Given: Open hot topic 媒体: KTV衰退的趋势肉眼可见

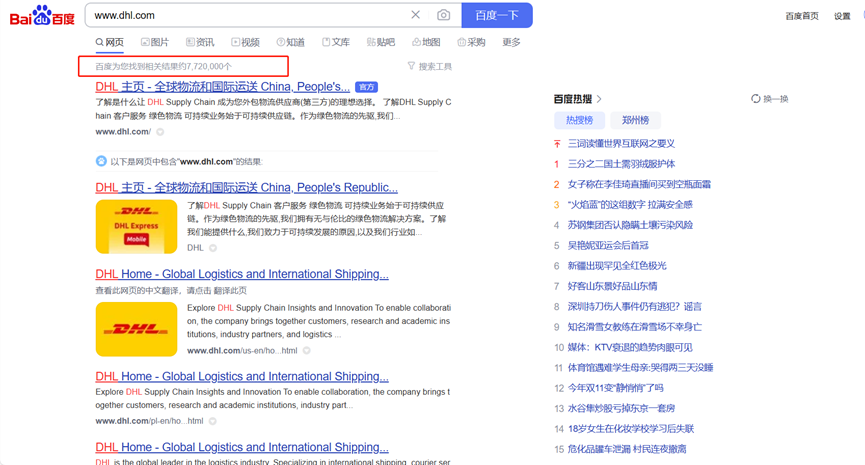Looking at the screenshot, I should tap(630, 348).
